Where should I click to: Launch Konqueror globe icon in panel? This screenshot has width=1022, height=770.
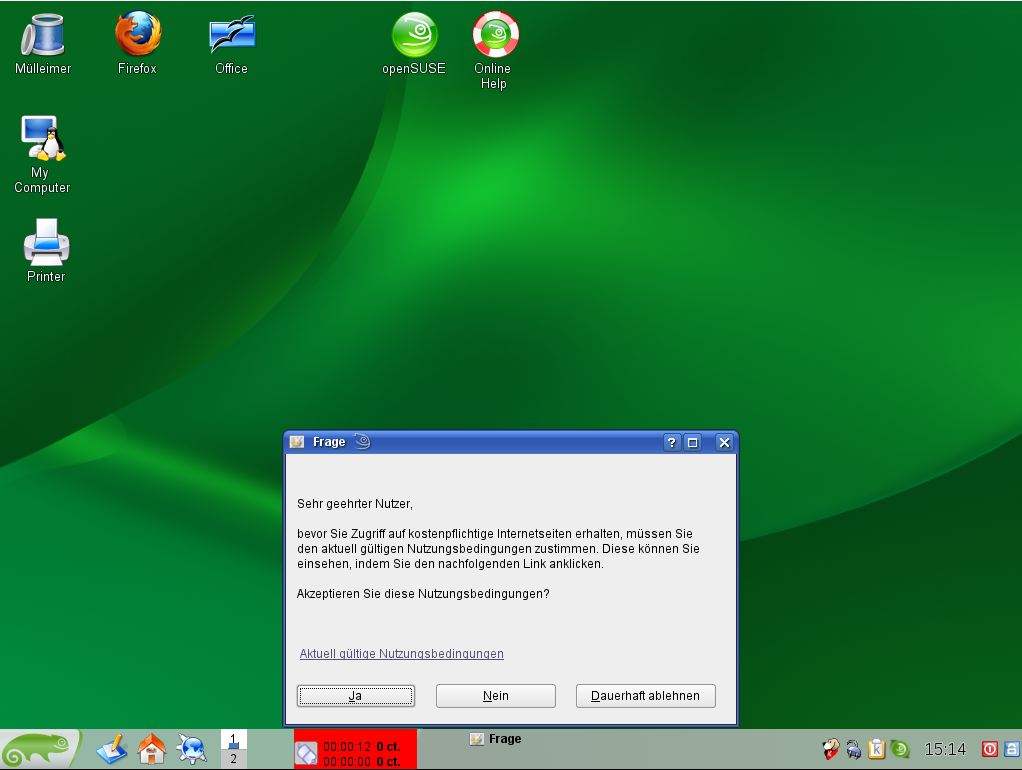coord(192,750)
